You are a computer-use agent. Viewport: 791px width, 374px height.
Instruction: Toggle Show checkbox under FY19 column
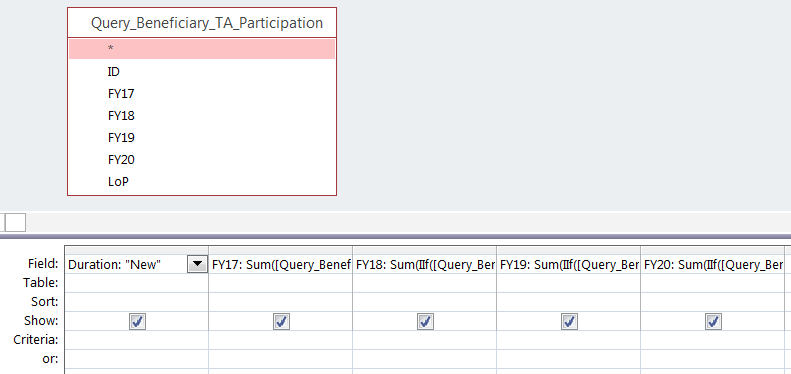pos(570,321)
